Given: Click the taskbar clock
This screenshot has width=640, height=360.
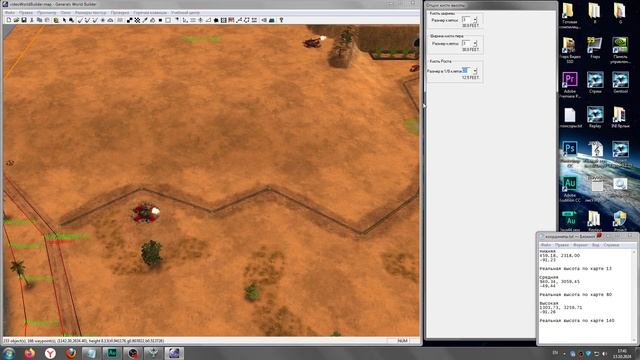Looking at the screenshot, I should 622,353.
